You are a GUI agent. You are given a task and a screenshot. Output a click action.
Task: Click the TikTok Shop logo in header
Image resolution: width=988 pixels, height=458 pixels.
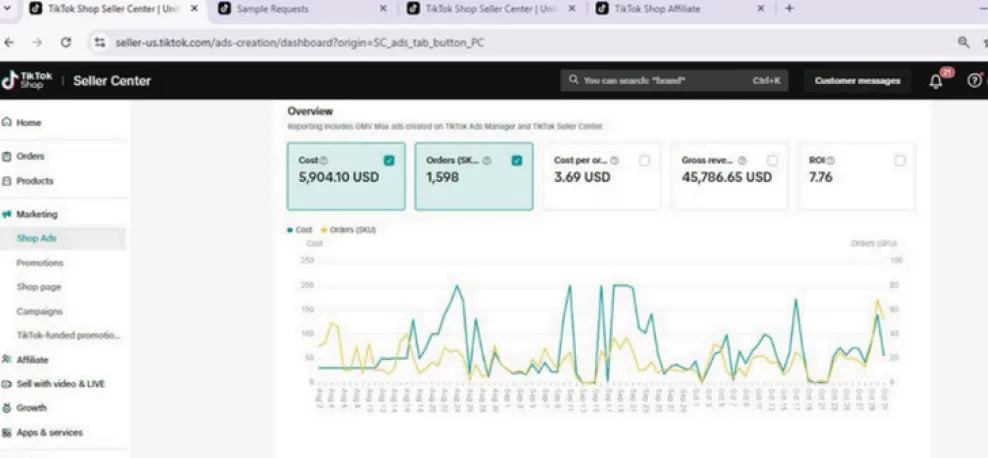point(27,80)
